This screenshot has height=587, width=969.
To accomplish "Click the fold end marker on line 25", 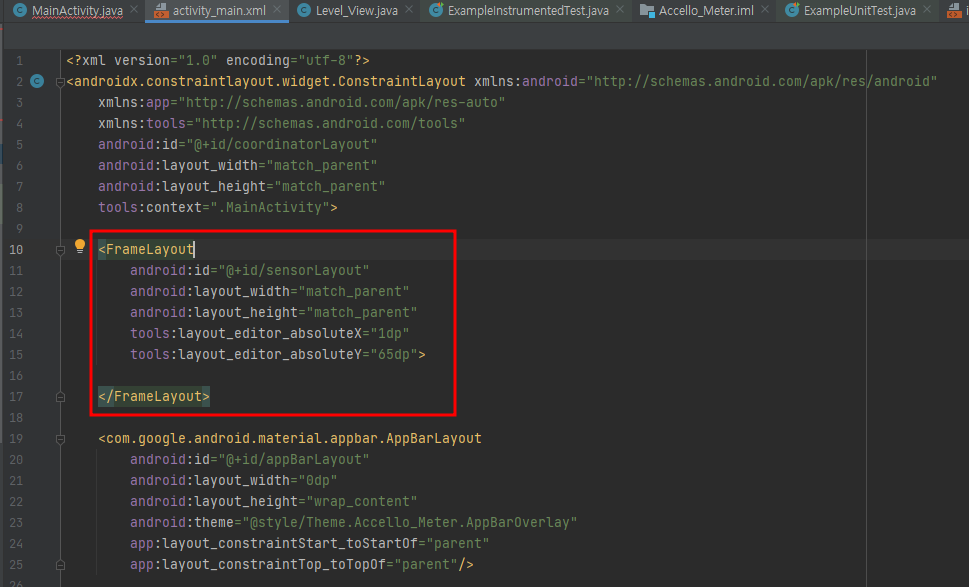I will (60, 565).
